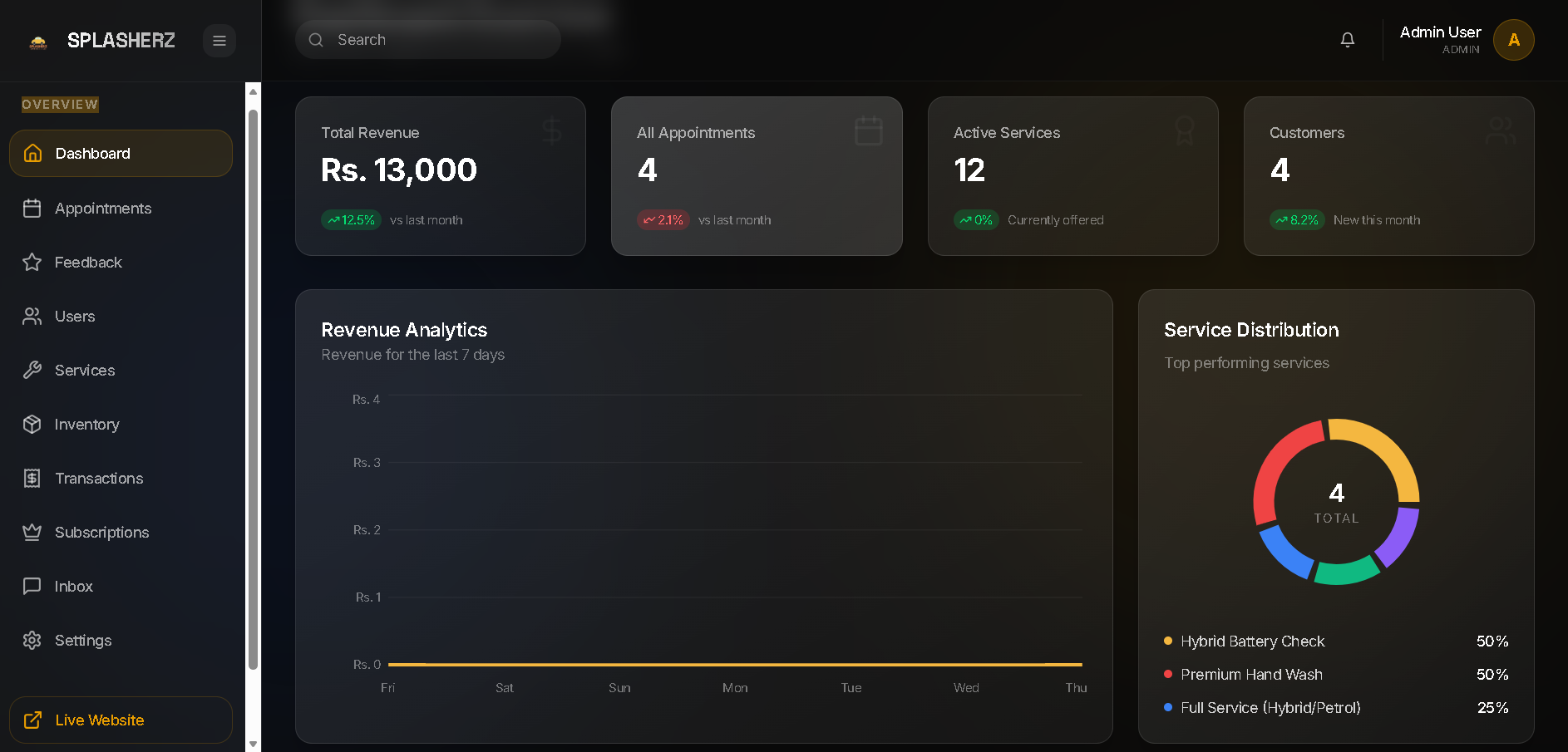The image size is (1568, 752).
Task: Click the Dashboard home icon
Action: point(32,154)
